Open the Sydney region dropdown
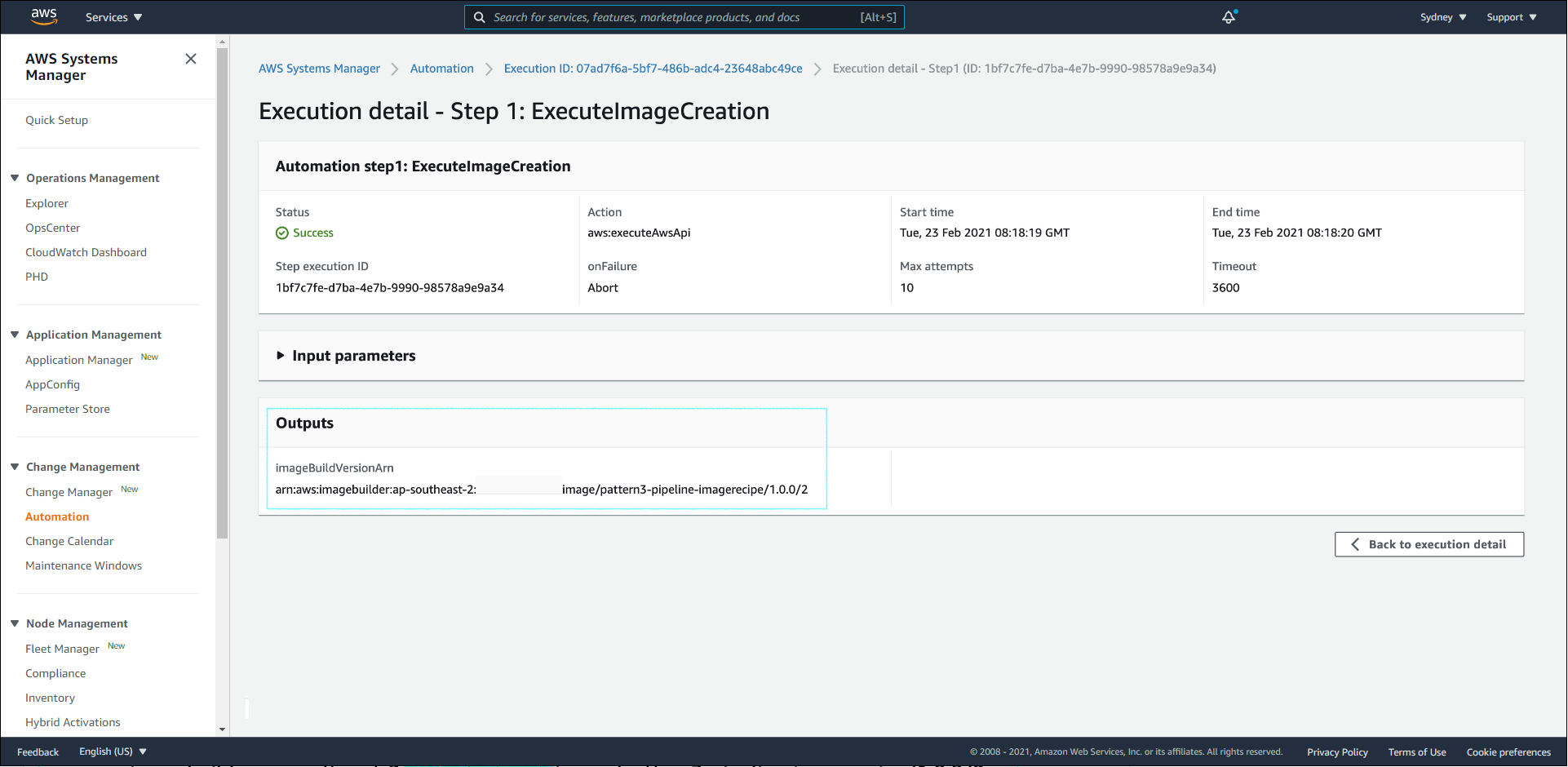The image size is (1568, 767). (x=1443, y=17)
